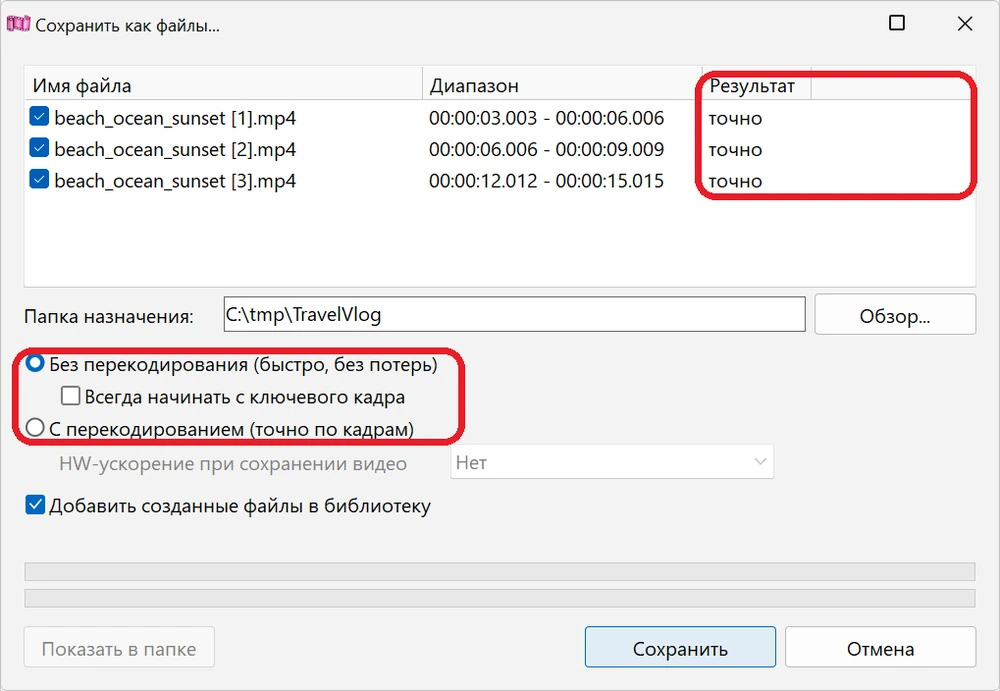Image resolution: width=1000 pixels, height=691 pixels.
Task: Click 'HW-ускорение при сохранении видео' label
Action: click(x=233, y=463)
